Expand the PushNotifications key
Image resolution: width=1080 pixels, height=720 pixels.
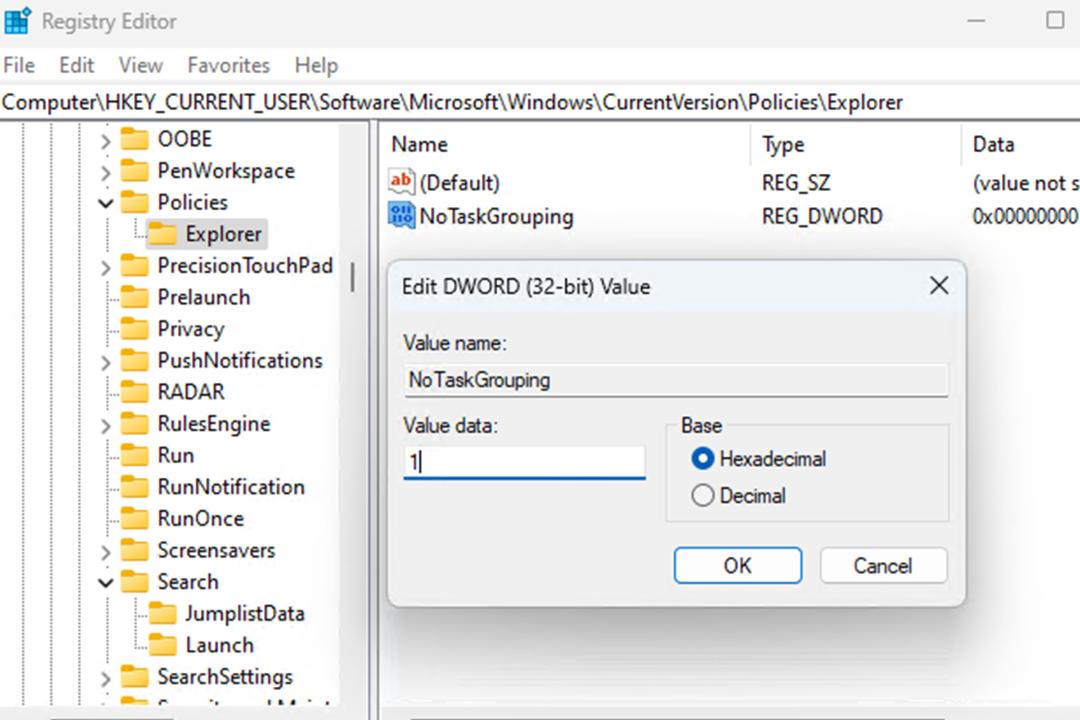point(105,362)
